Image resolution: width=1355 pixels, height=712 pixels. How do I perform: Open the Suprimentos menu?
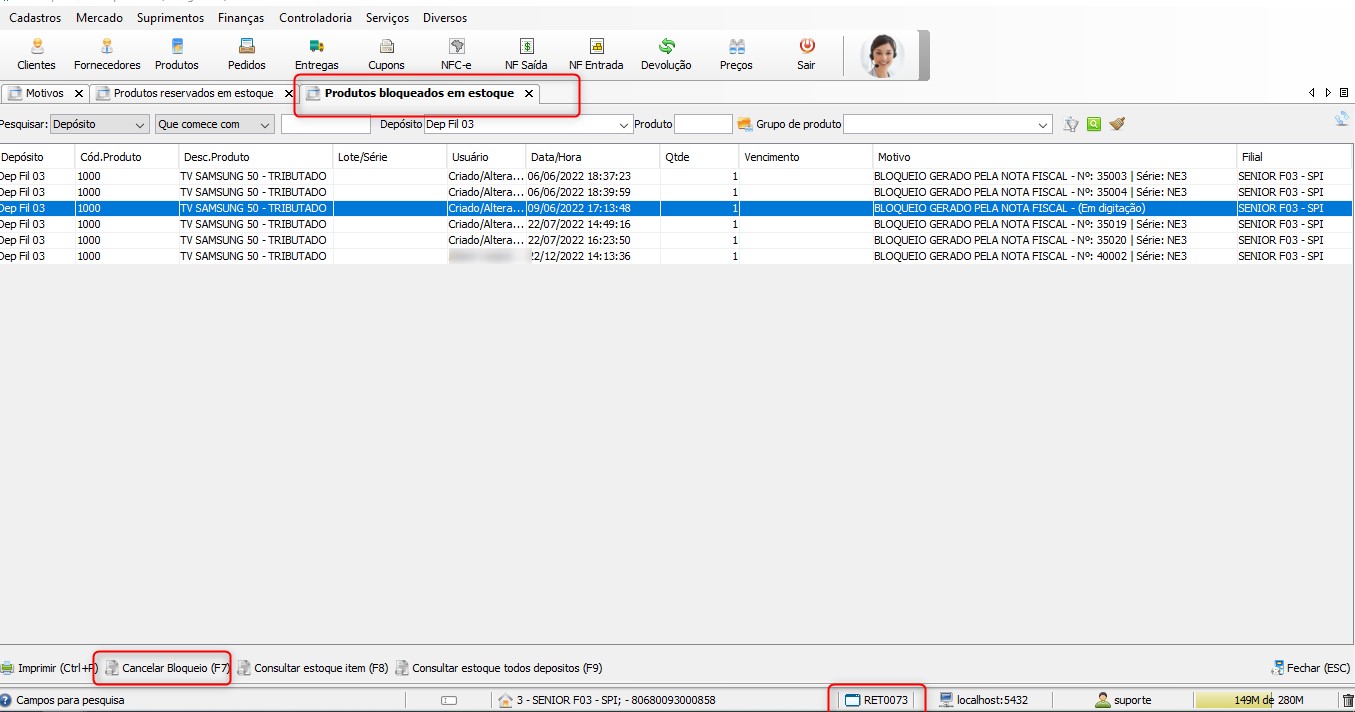170,18
